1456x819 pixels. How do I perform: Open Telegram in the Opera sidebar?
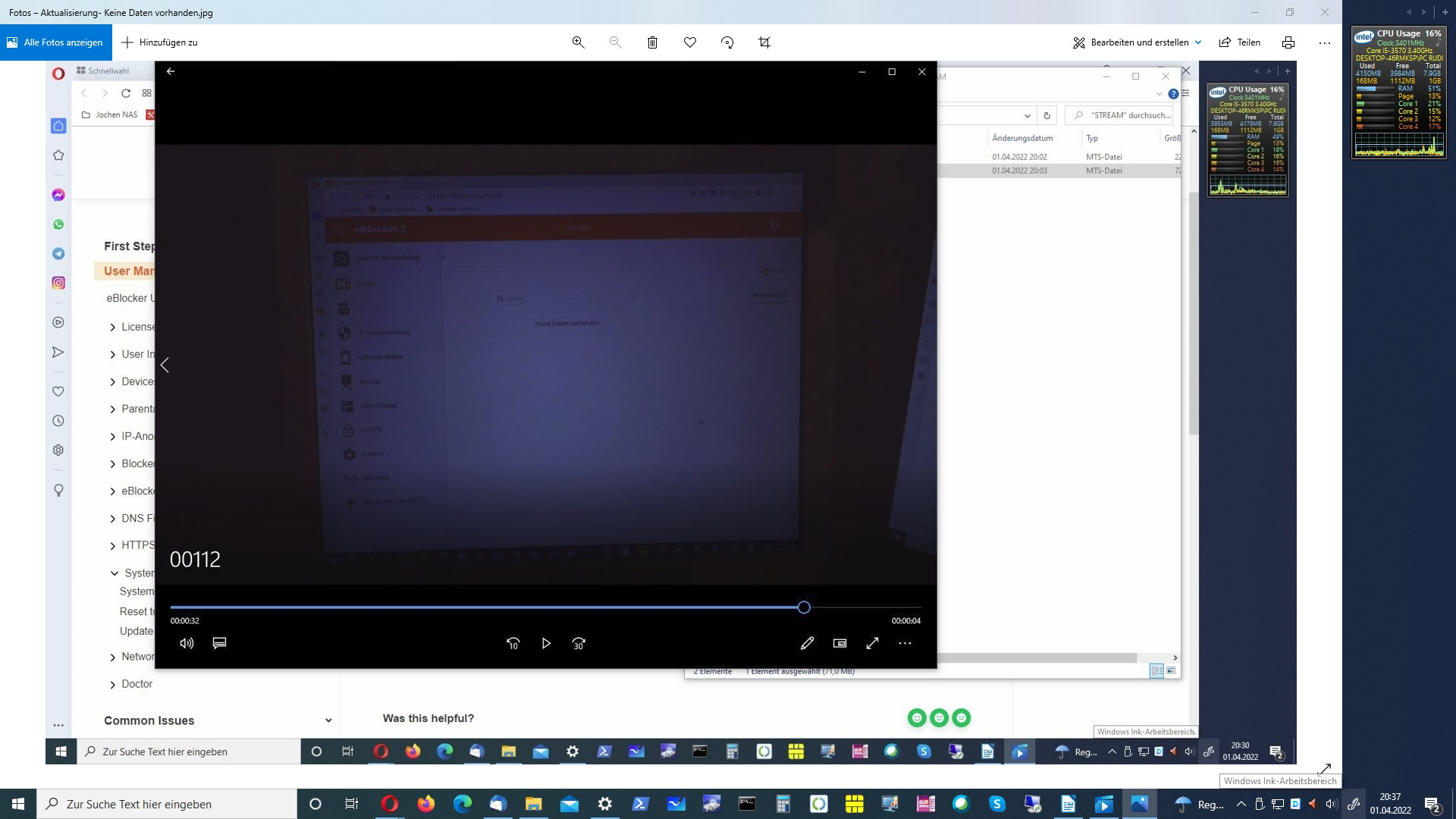pyautogui.click(x=58, y=253)
